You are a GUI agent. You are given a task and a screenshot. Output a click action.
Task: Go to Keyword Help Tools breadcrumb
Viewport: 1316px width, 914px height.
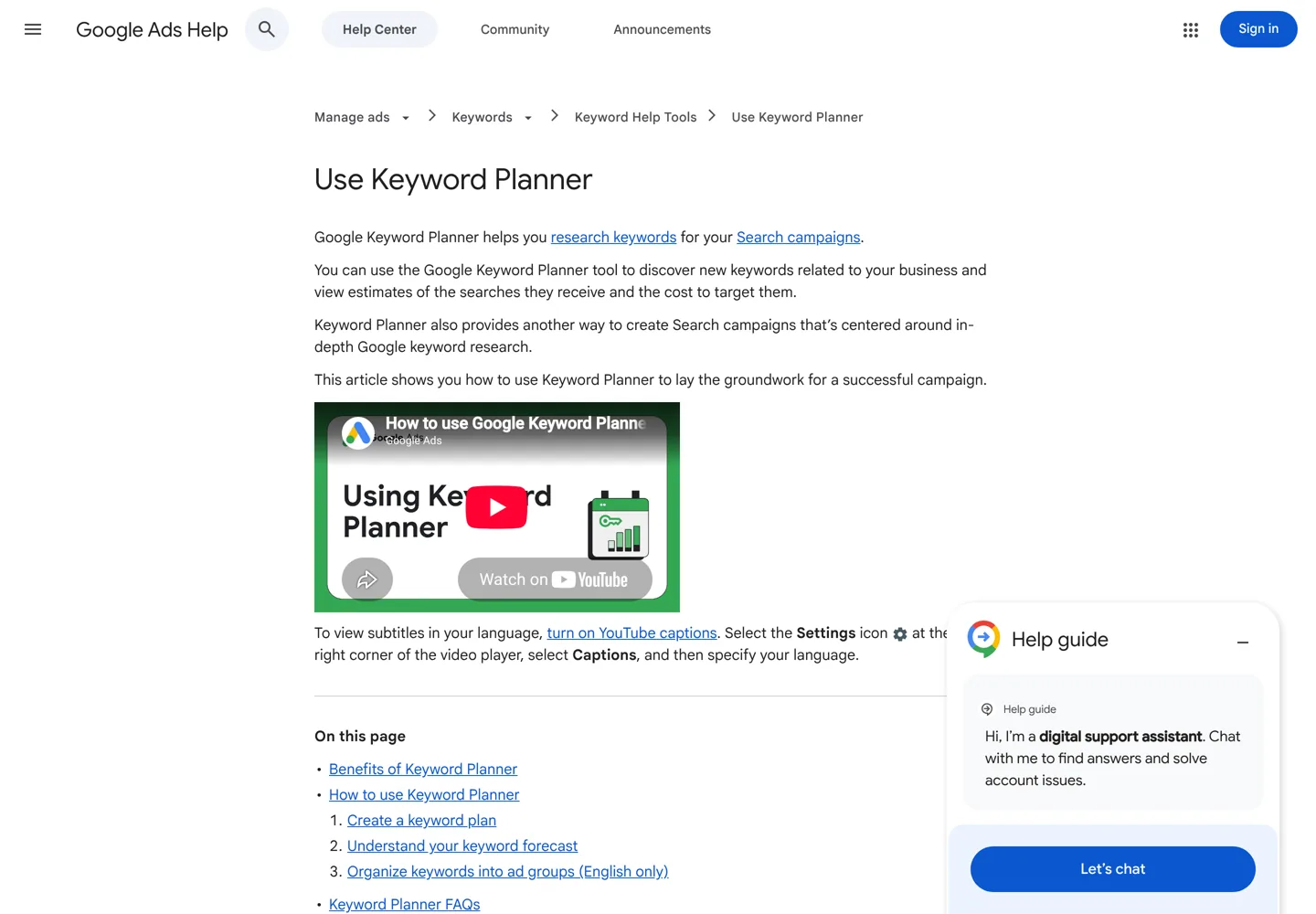coord(635,117)
